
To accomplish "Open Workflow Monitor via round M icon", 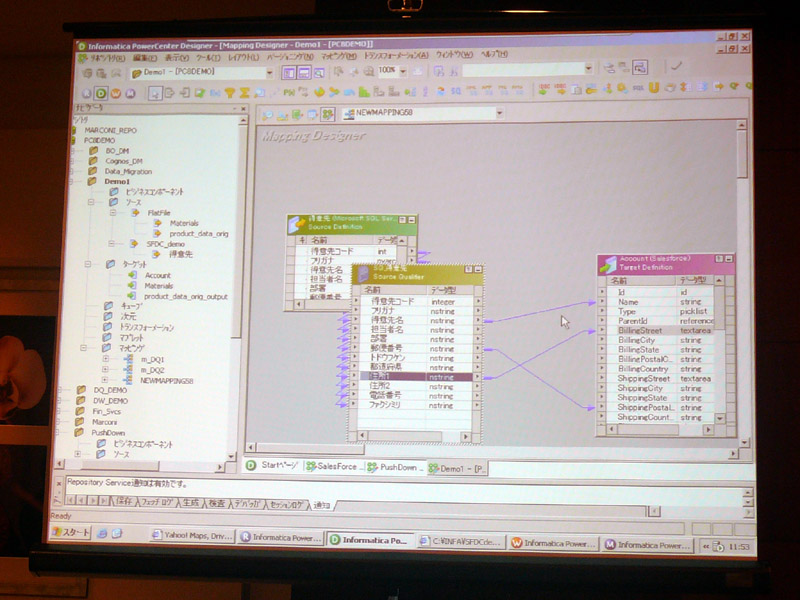I will pos(131,93).
